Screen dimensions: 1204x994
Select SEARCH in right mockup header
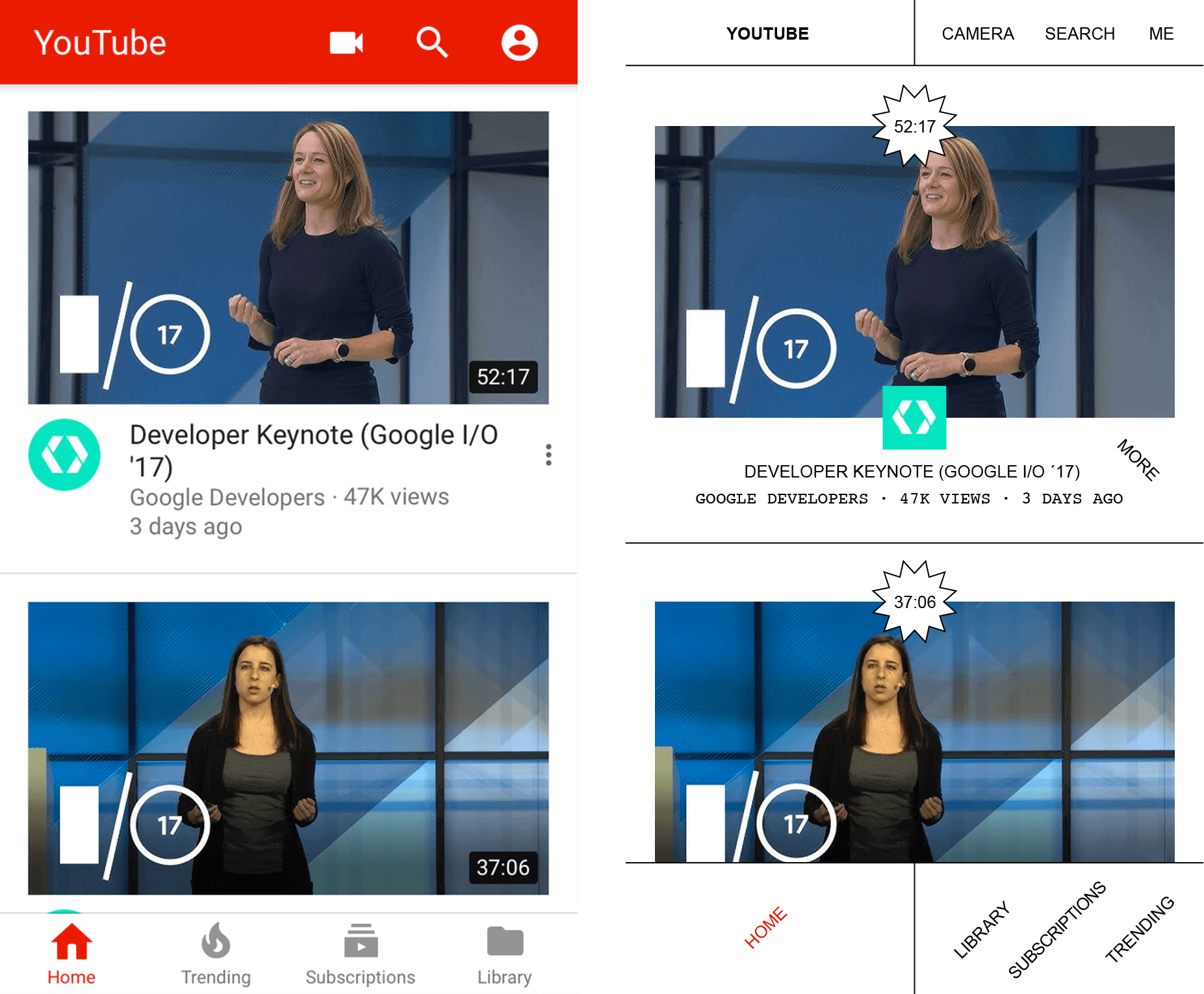pos(1080,34)
